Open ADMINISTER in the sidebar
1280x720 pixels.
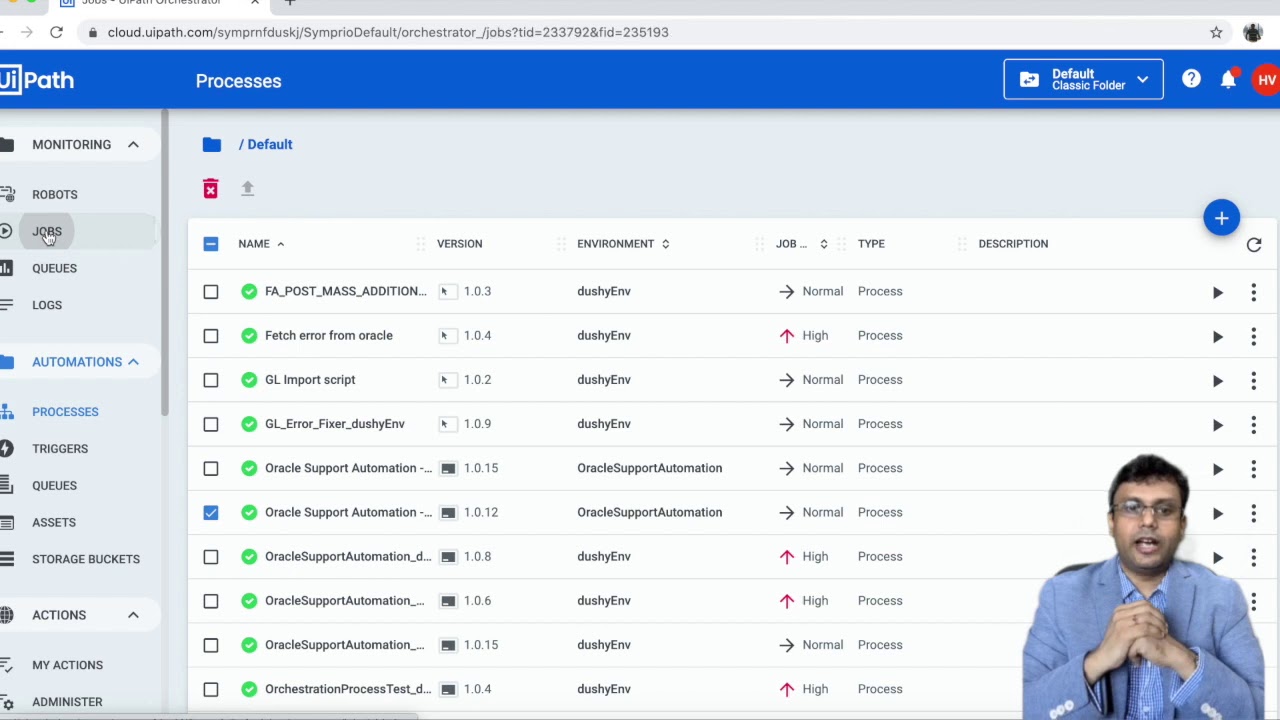(x=67, y=702)
